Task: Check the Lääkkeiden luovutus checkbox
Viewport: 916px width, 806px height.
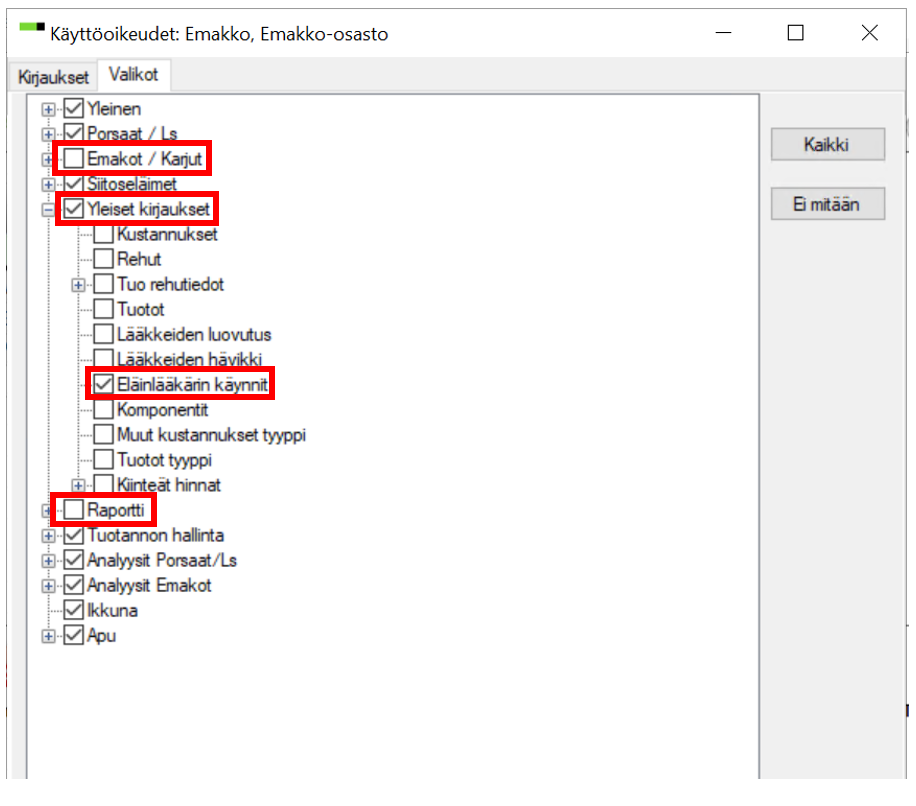Action: coord(103,334)
